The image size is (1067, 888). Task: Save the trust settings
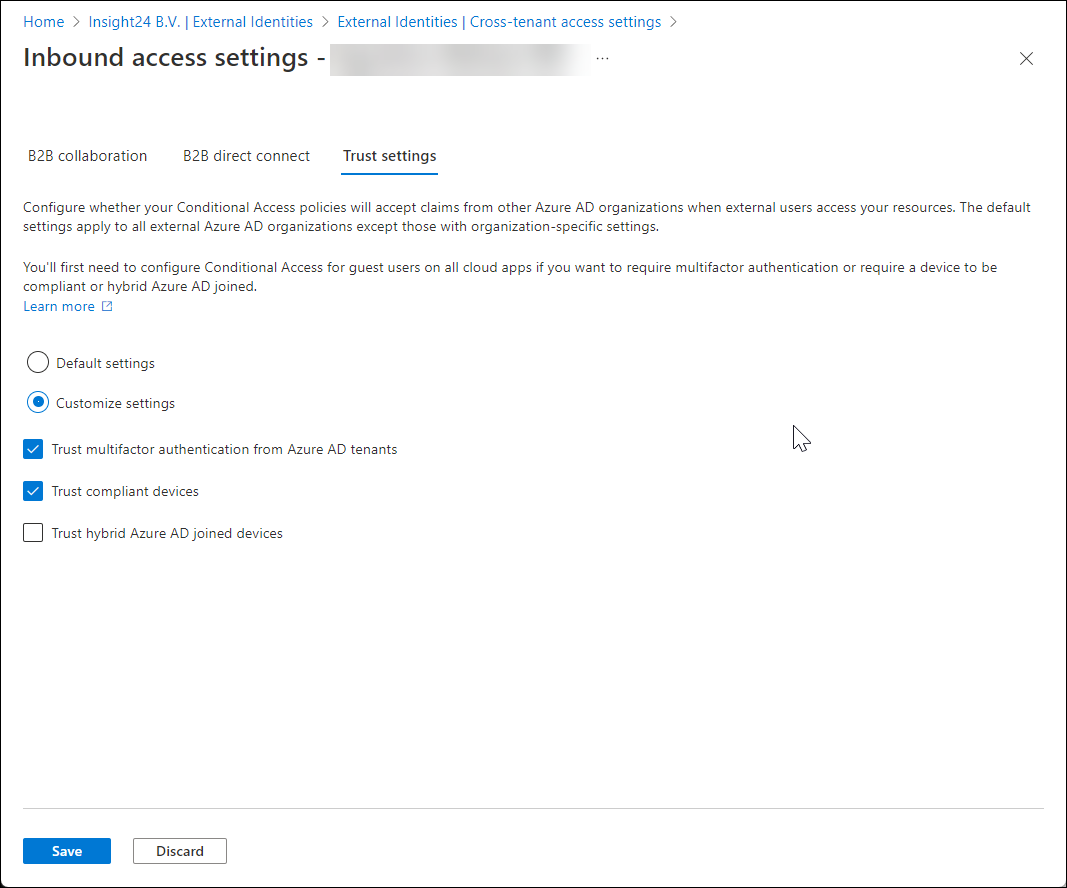pos(67,851)
